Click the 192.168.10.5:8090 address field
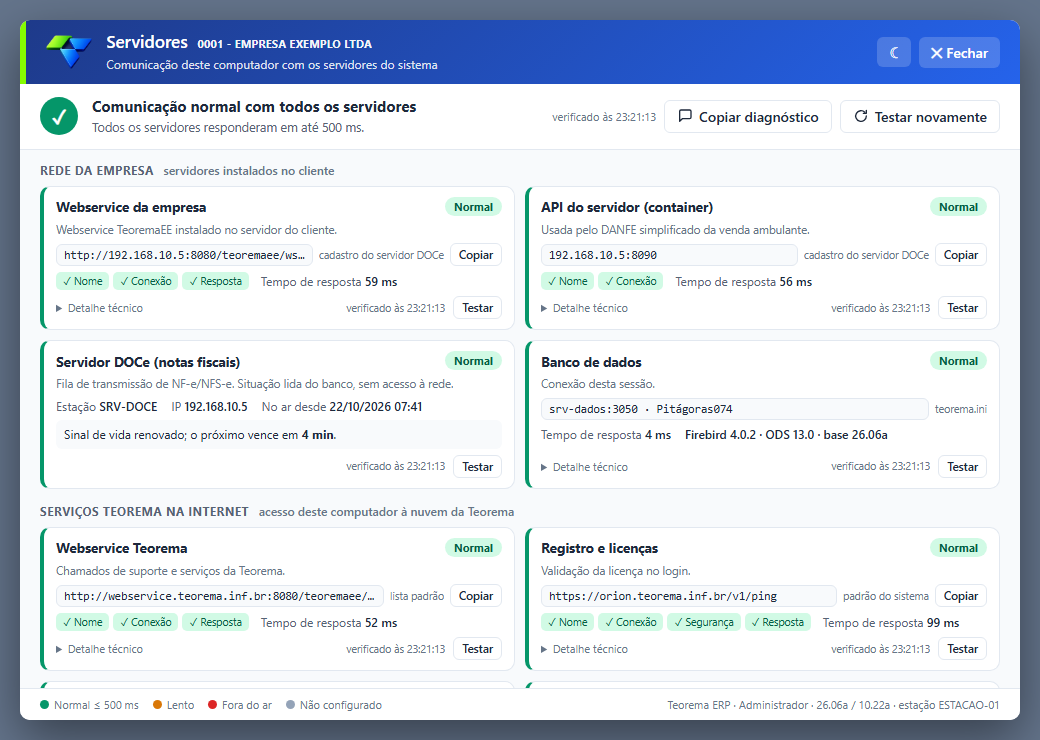The height and width of the screenshot is (740, 1040). click(x=669, y=255)
